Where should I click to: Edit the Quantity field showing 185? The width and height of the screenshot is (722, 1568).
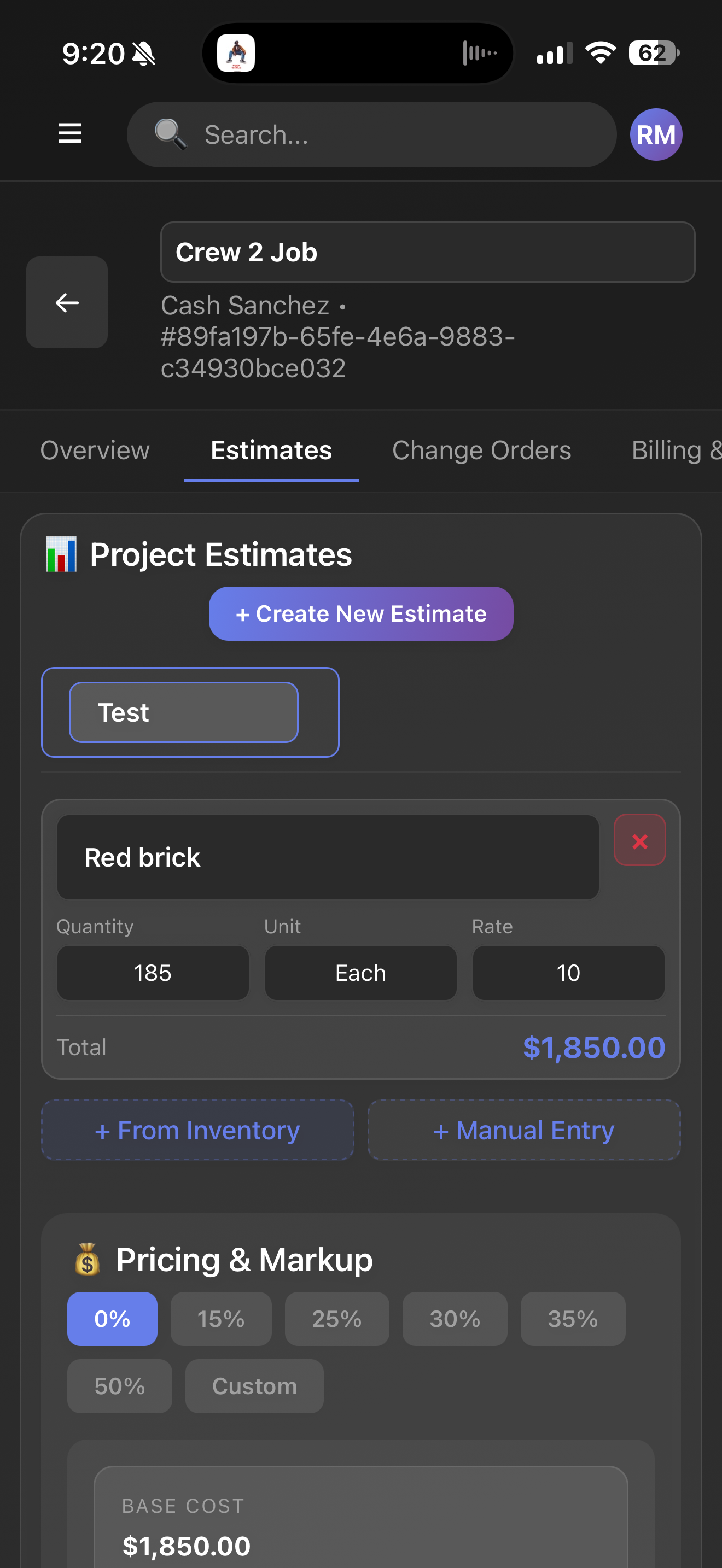[x=153, y=973]
